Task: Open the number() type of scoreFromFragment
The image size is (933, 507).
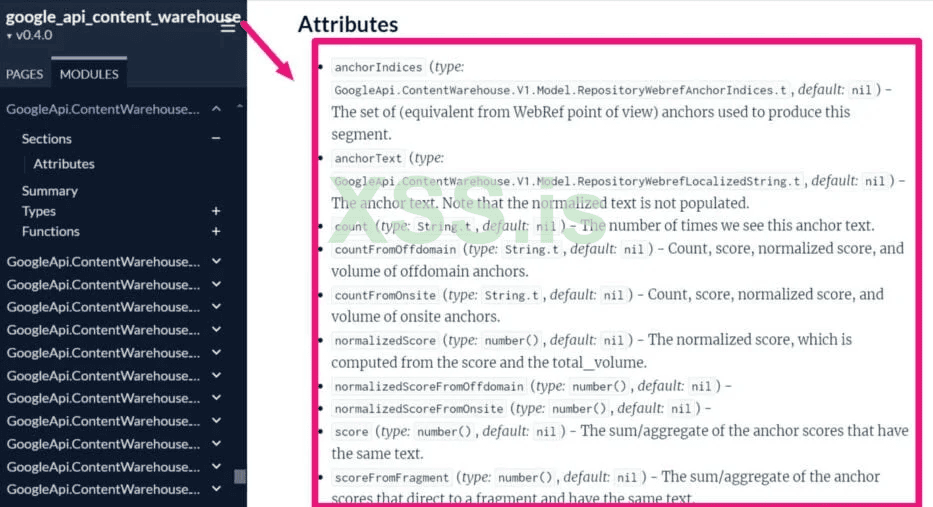Action: 525,477
